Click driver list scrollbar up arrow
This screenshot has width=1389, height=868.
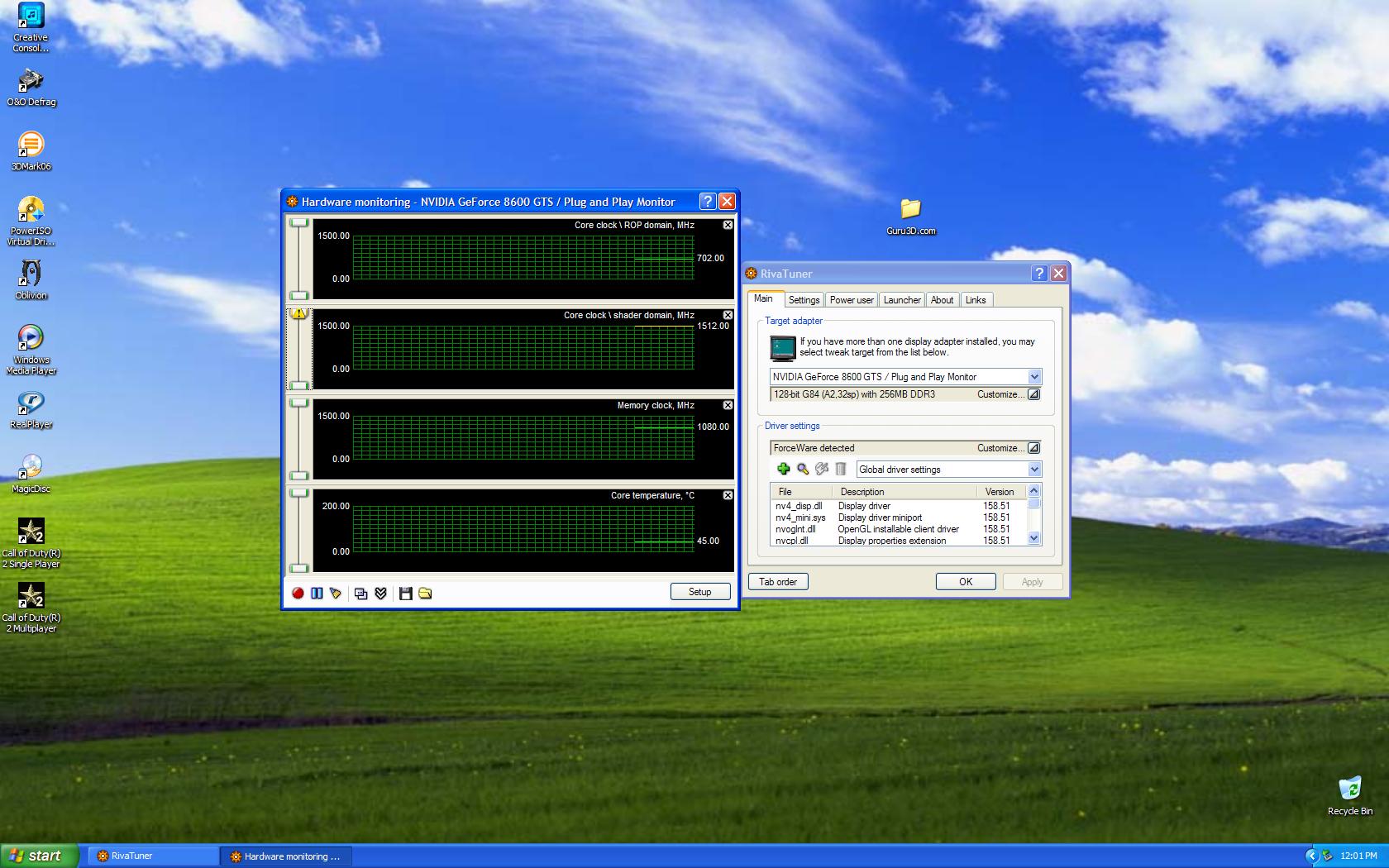(x=1033, y=491)
